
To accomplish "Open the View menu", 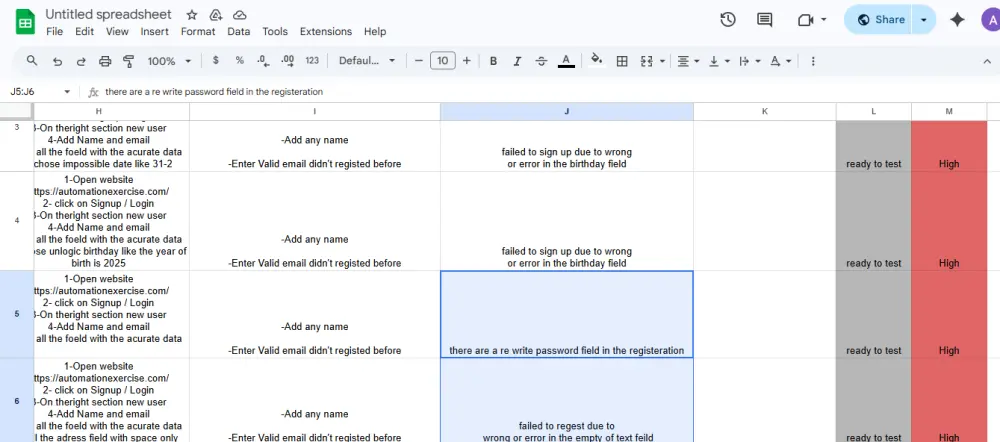I will (117, 31).
